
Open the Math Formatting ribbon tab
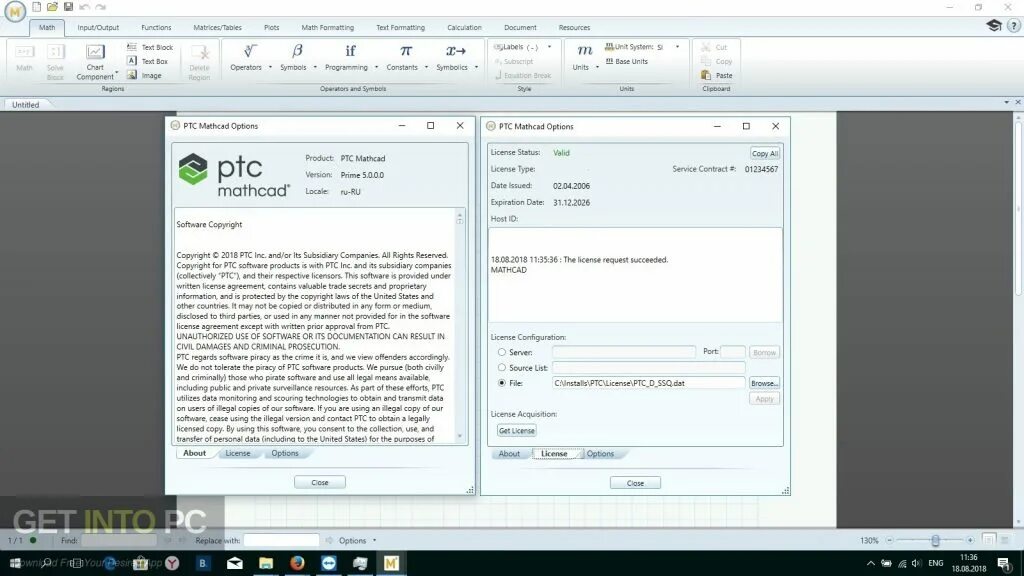[x=328, y=27]
